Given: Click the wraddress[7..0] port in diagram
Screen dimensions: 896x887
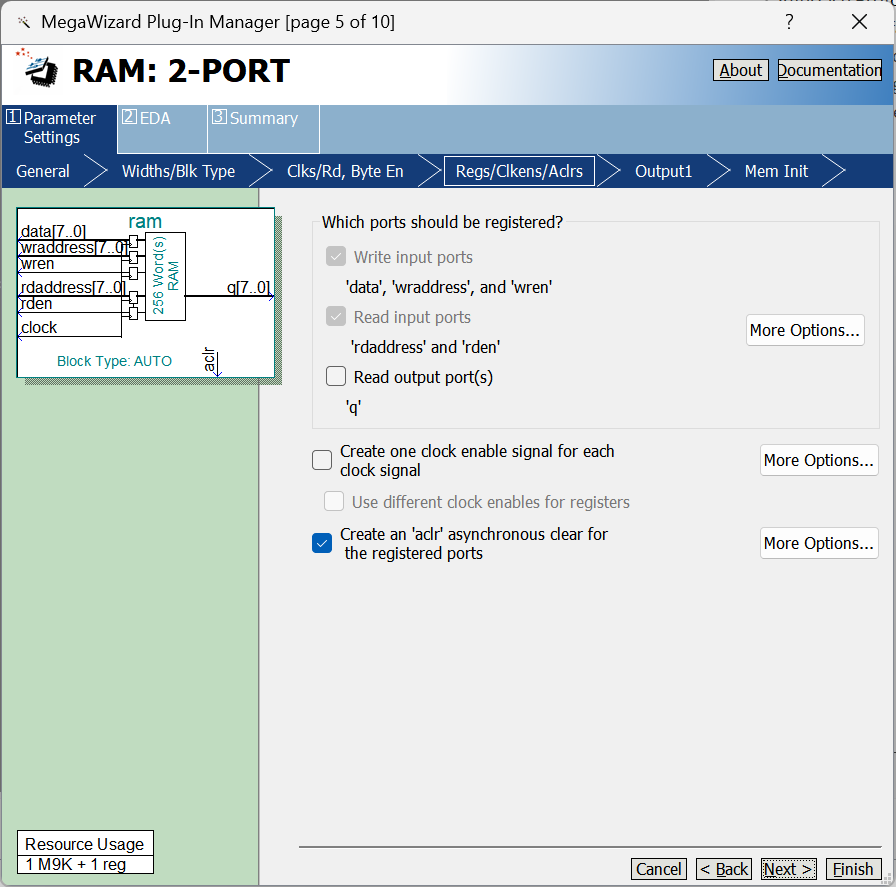Looking at the screenshot, I should click(73, 247).
